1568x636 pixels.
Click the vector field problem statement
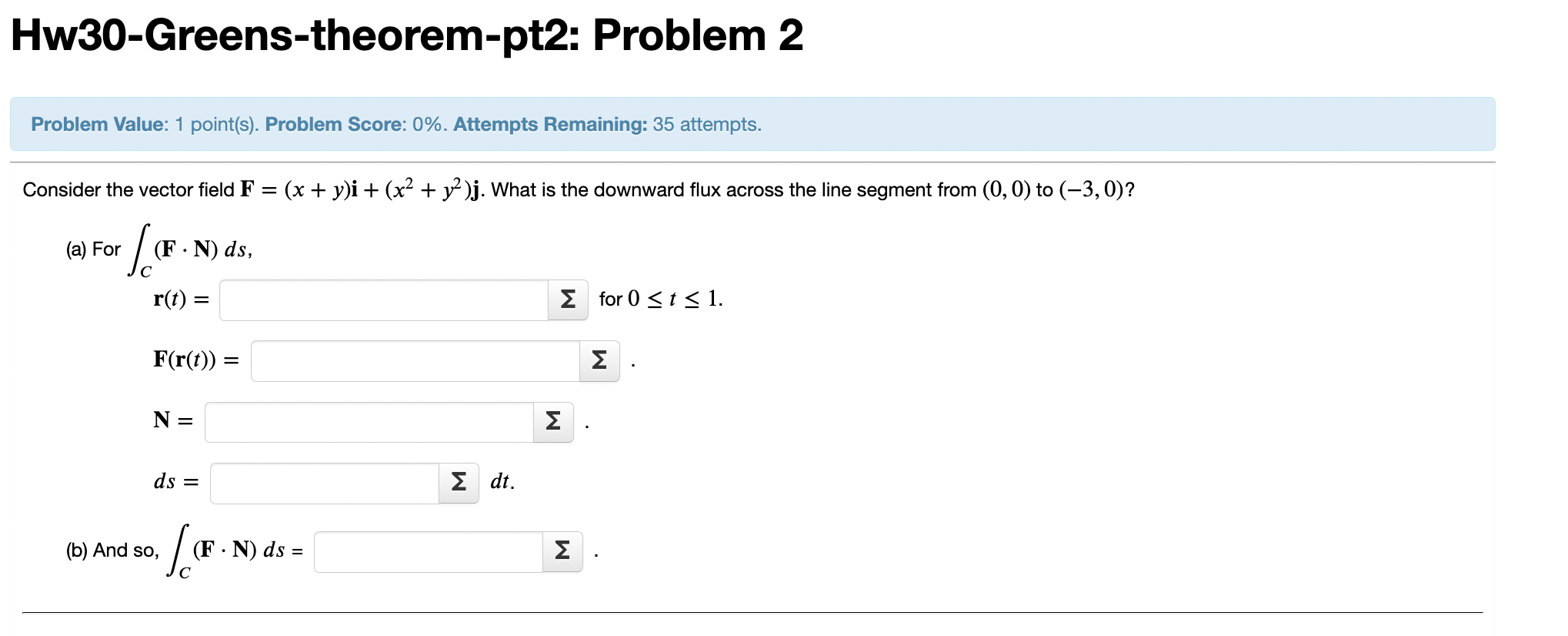pos(577,189)
